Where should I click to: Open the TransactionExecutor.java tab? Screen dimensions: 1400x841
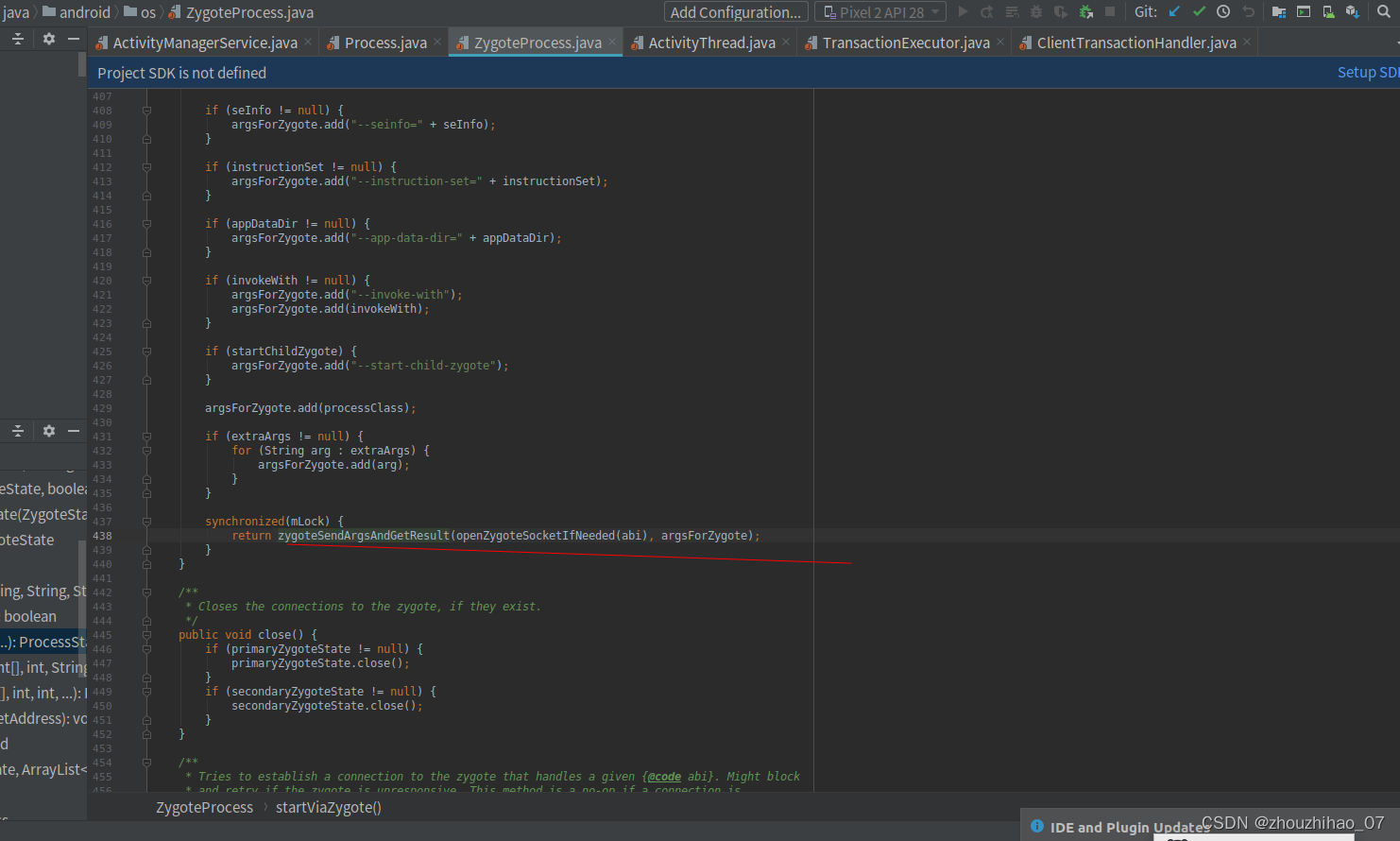pos(906,43)
